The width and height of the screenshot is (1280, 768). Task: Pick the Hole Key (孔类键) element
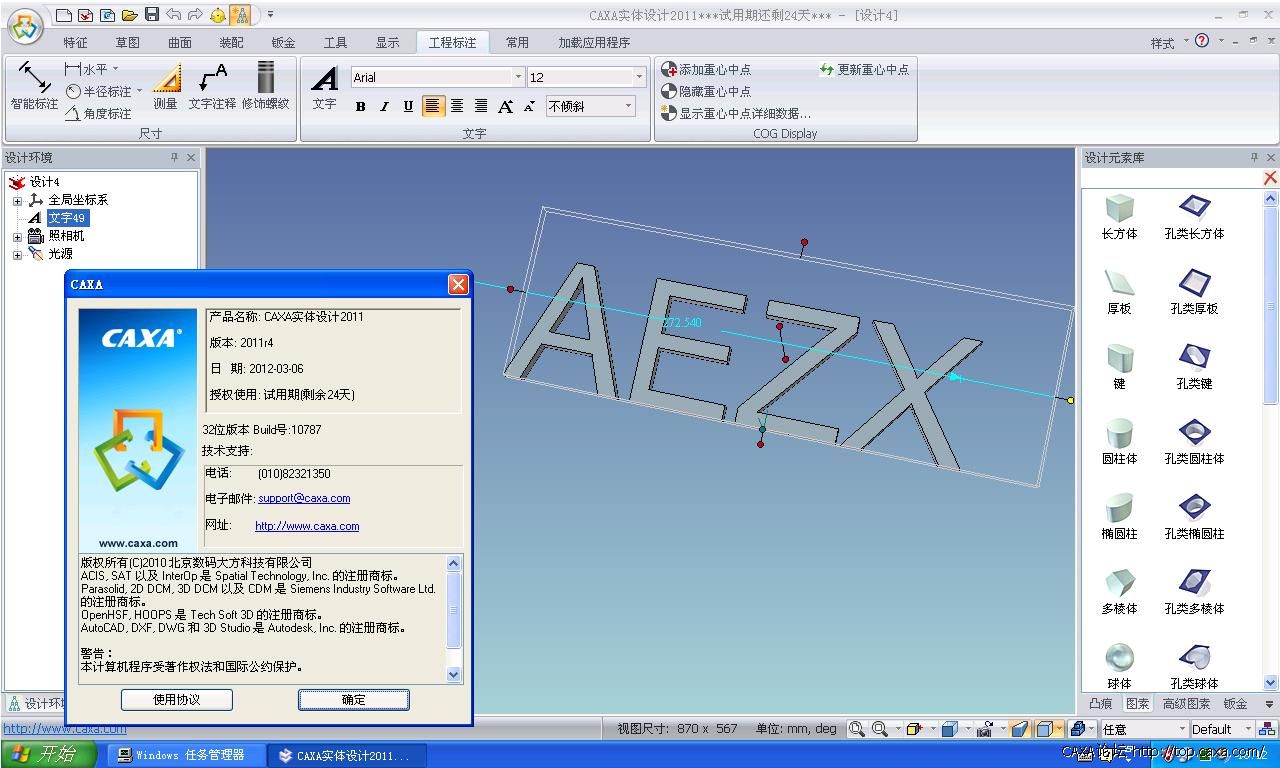pos(1194,367)
